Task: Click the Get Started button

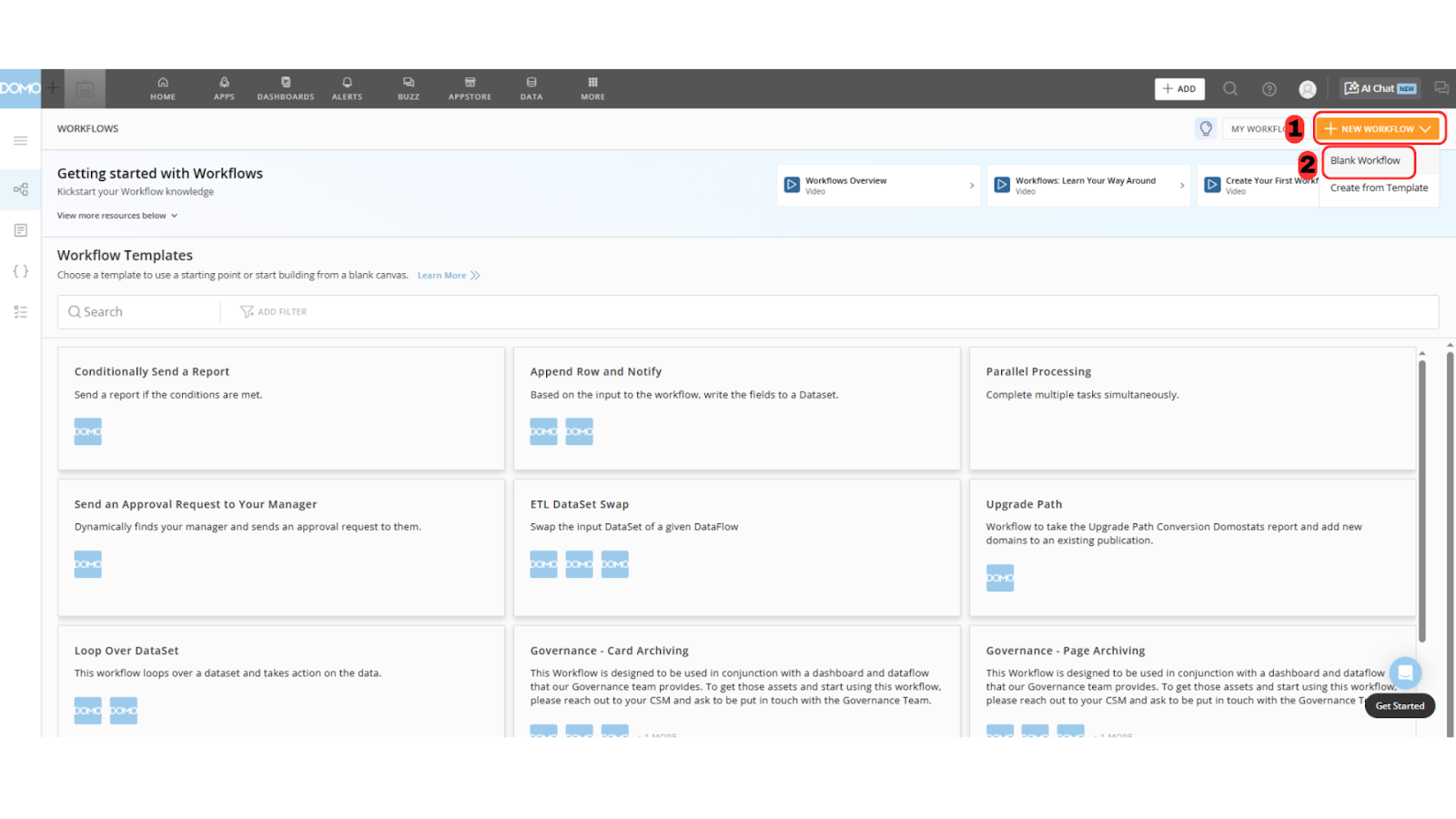Action: coord(1400,706)
